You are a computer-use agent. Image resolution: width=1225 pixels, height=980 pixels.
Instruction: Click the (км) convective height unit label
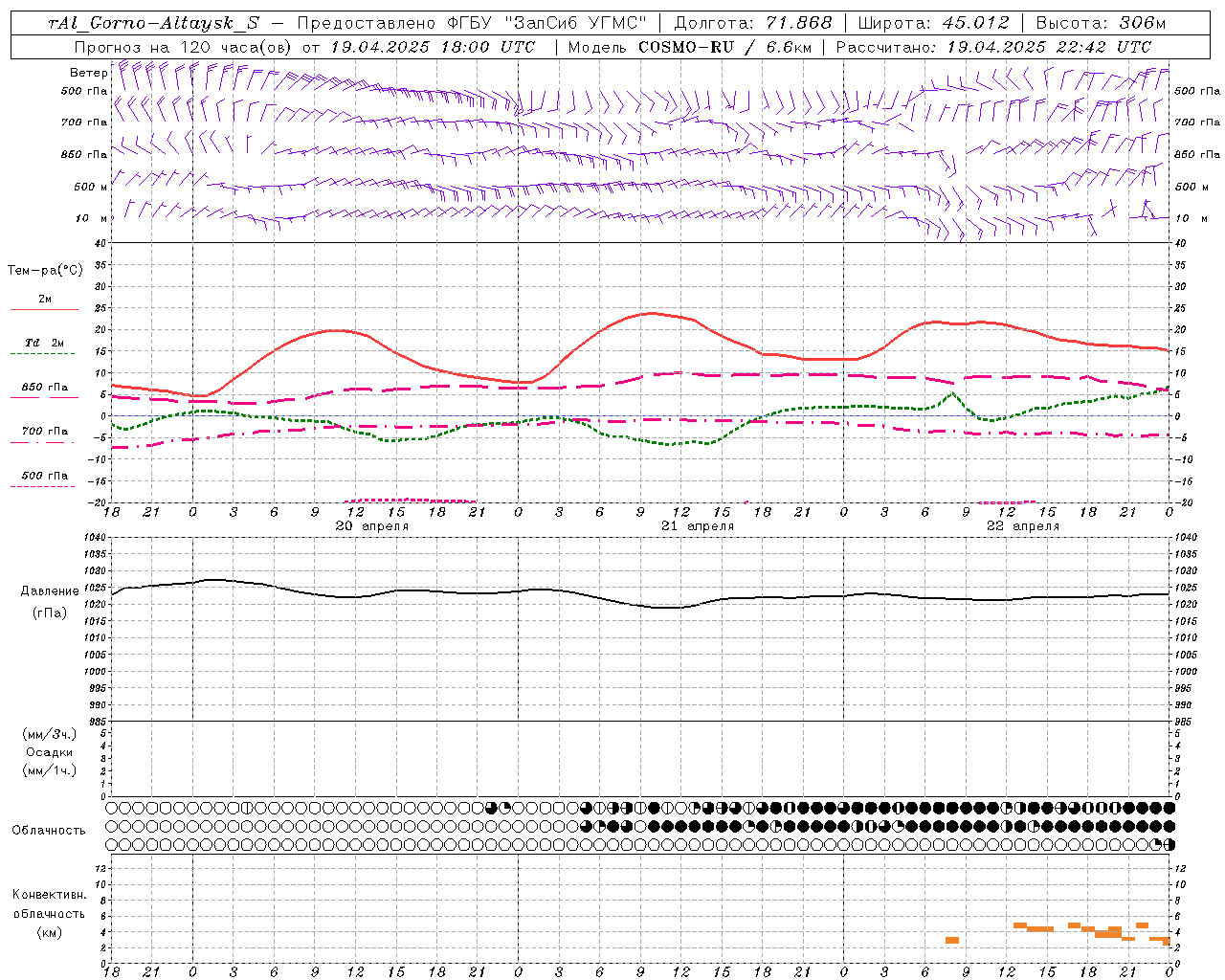tap(50, 932)
